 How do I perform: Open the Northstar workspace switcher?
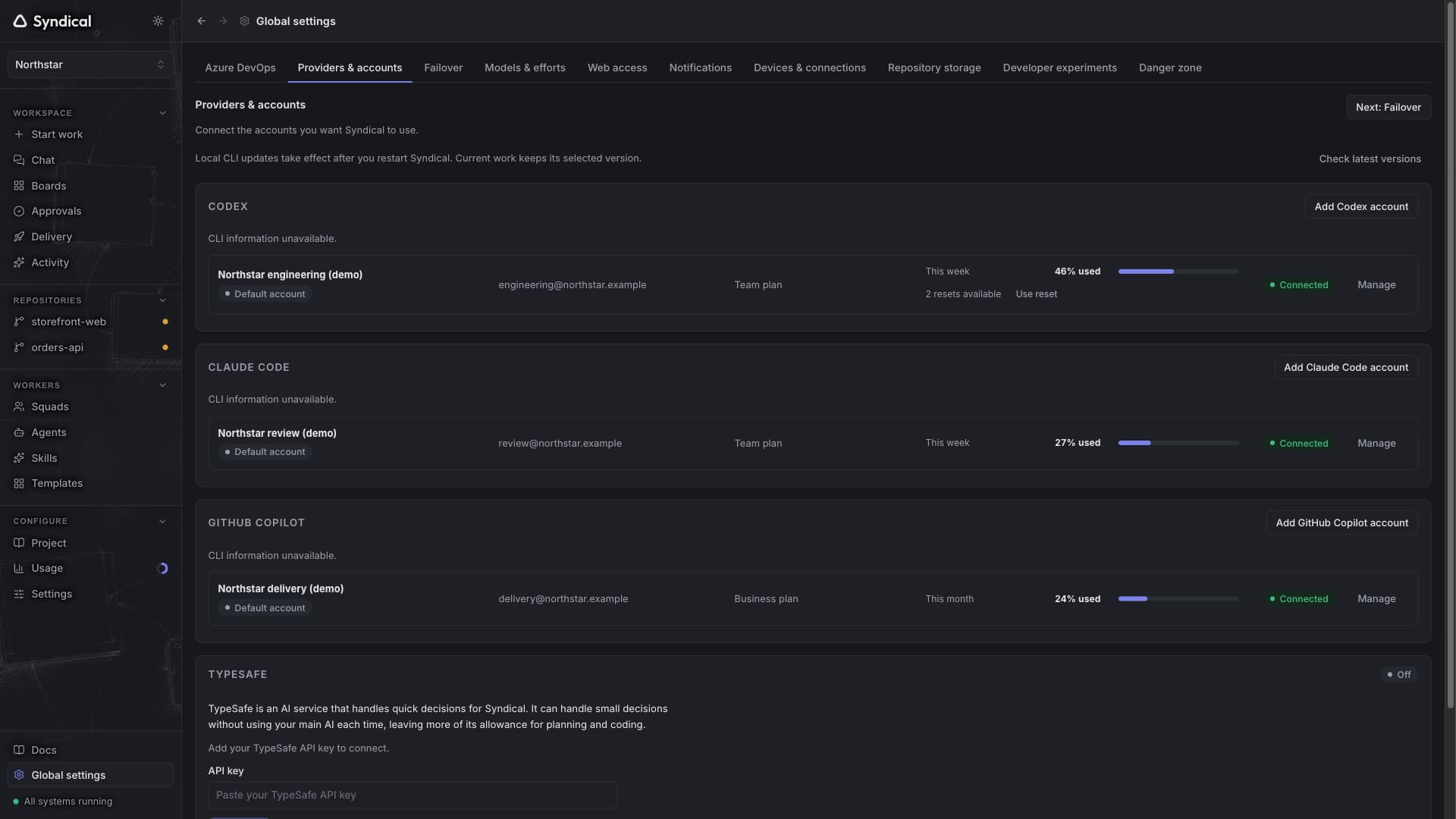click(x=90, y=64)
